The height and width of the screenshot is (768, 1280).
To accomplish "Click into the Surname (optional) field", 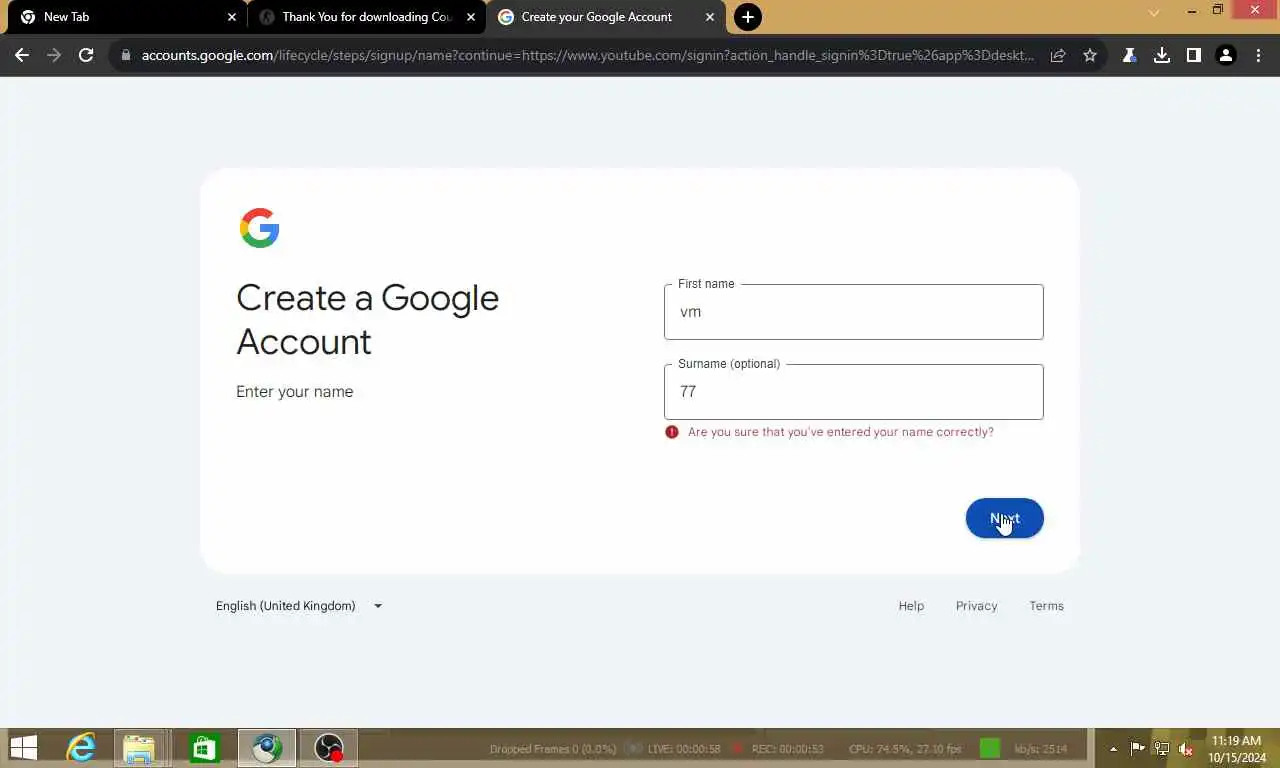I will pos(853,392).
